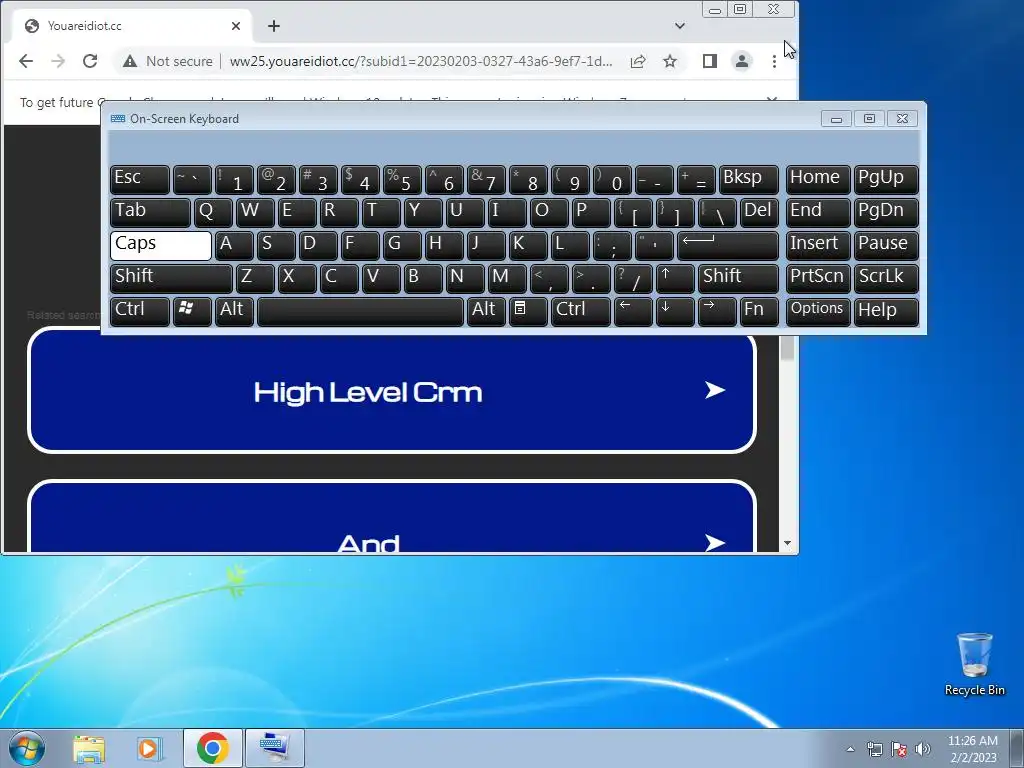Image resolution: width=1024 pixels, height=768 pixels.
Task: Open Chrome three-dot menu
Action: point(774,61)
